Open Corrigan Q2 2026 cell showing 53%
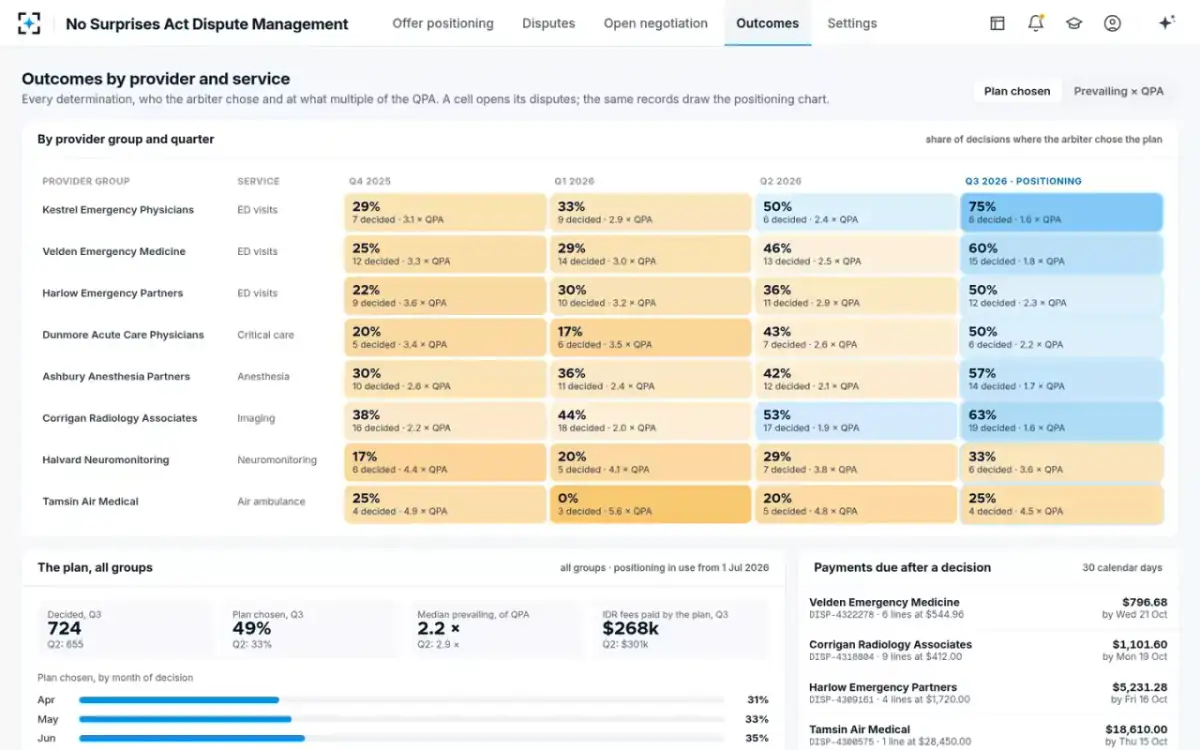Viewport: 1200px width, 750px height. pos(856,421)
